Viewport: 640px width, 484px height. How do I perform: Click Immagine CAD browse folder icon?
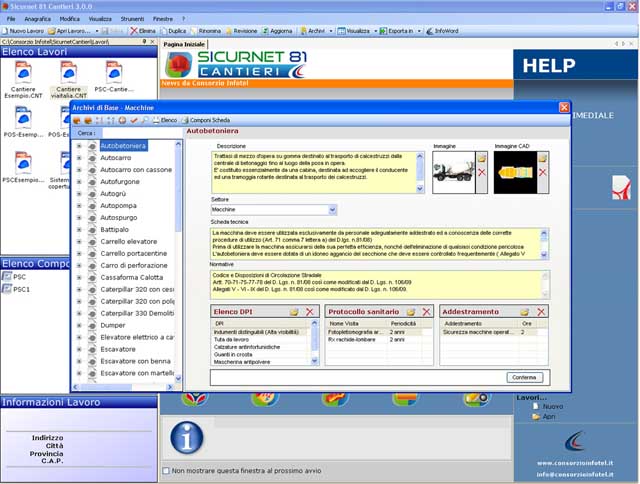point(542,158)
